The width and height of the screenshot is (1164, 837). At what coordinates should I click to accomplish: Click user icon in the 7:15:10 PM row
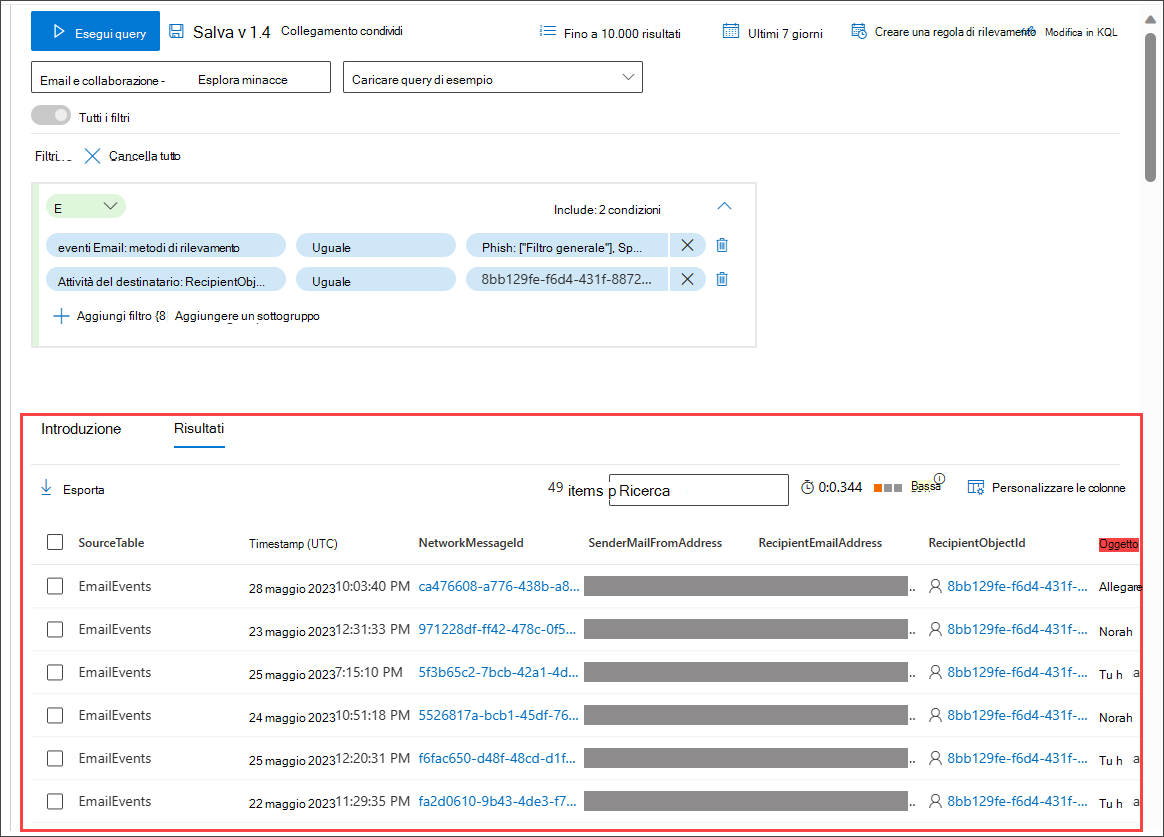(x=935, y=672)
